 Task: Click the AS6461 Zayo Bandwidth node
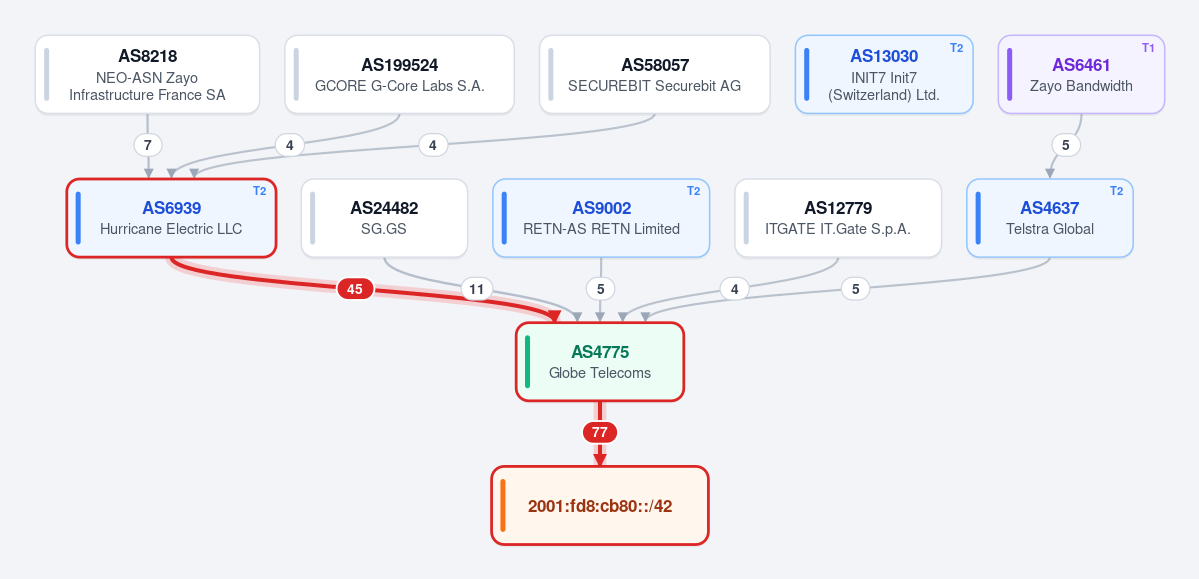coord(1081,74)
